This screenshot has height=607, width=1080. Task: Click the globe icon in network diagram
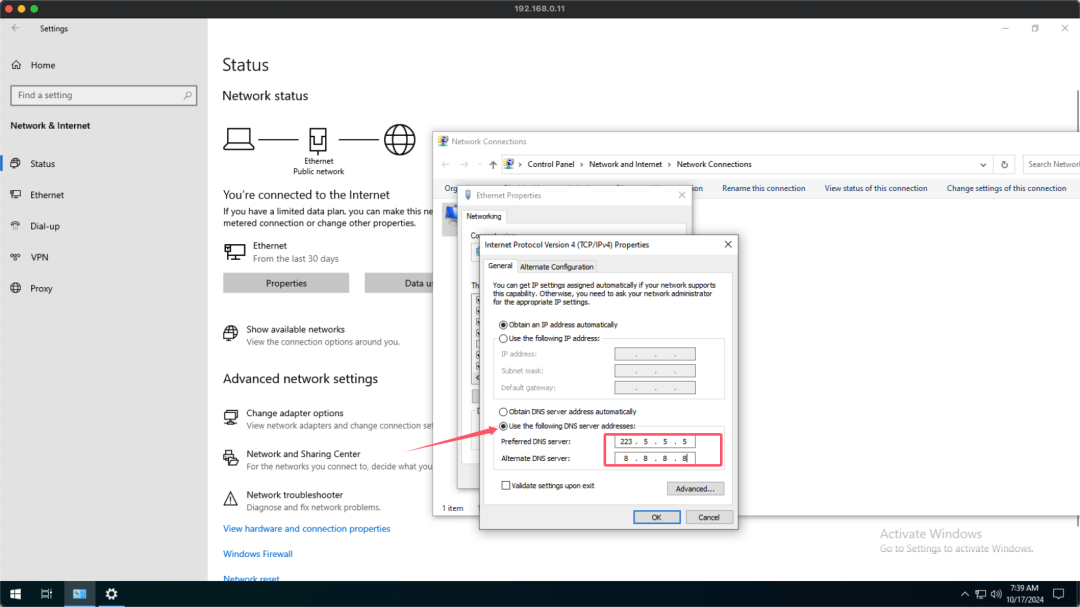click(399, 140)
